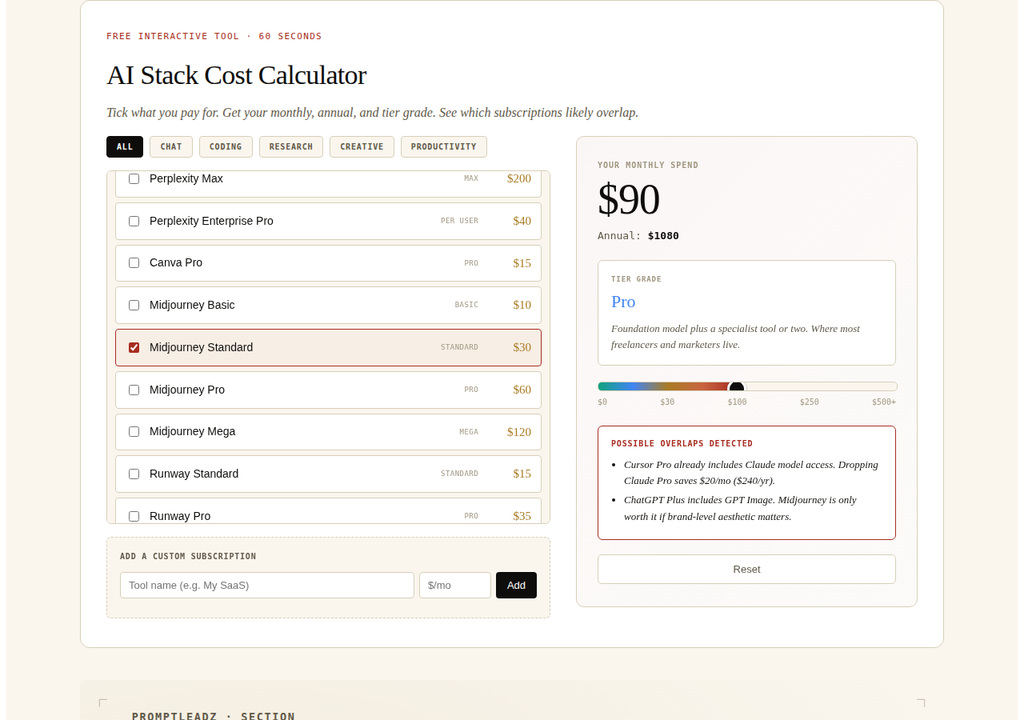Select the Midjourney Pro checkbox

pos(134,390)
